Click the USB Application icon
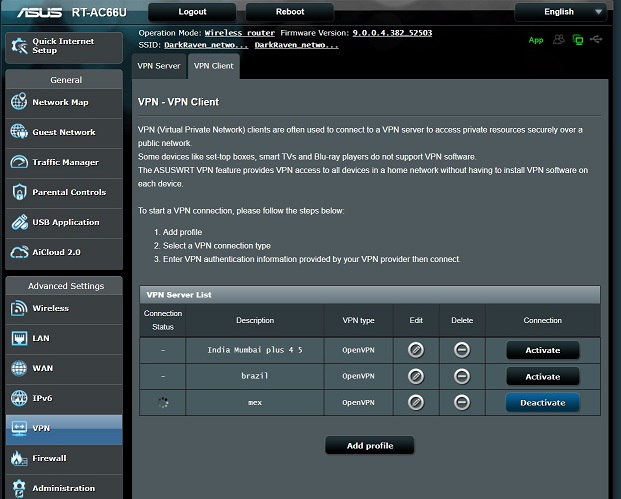Screen dimensions: 621x499 (x=19, y=222)
